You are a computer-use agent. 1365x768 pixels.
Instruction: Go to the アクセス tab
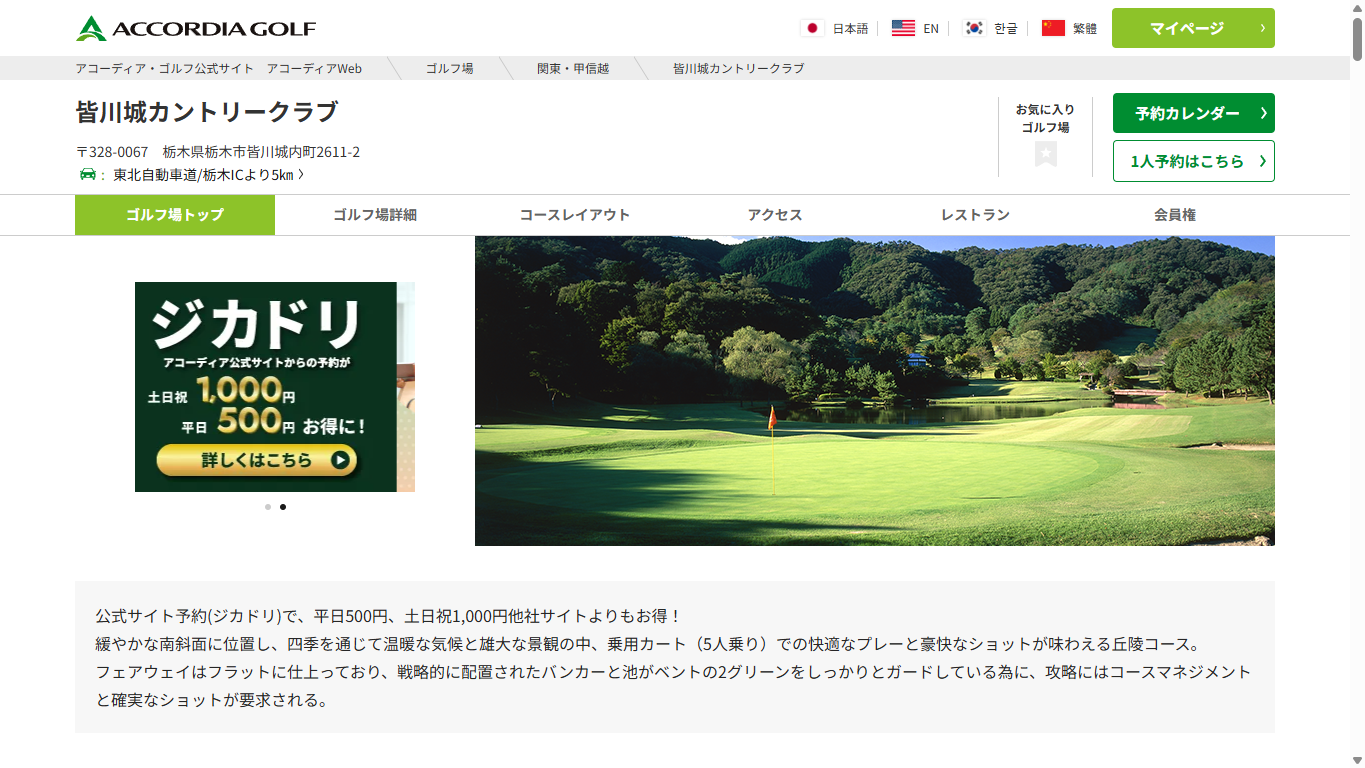775,215
